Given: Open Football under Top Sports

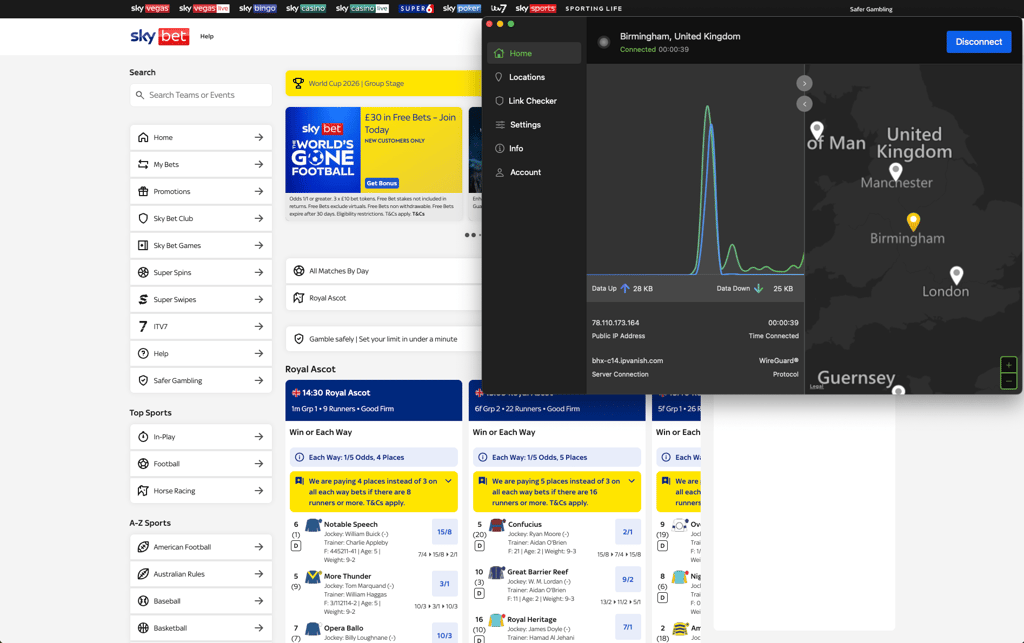Looking at the screenshot, I should click(x=200, y=463).
